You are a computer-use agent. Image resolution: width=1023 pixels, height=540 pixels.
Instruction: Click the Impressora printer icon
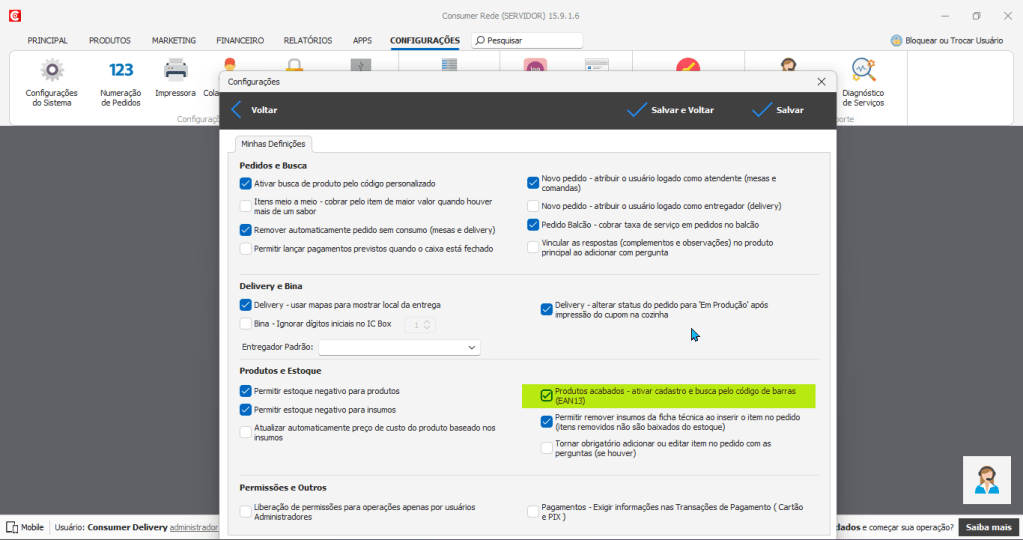(176, 70)
